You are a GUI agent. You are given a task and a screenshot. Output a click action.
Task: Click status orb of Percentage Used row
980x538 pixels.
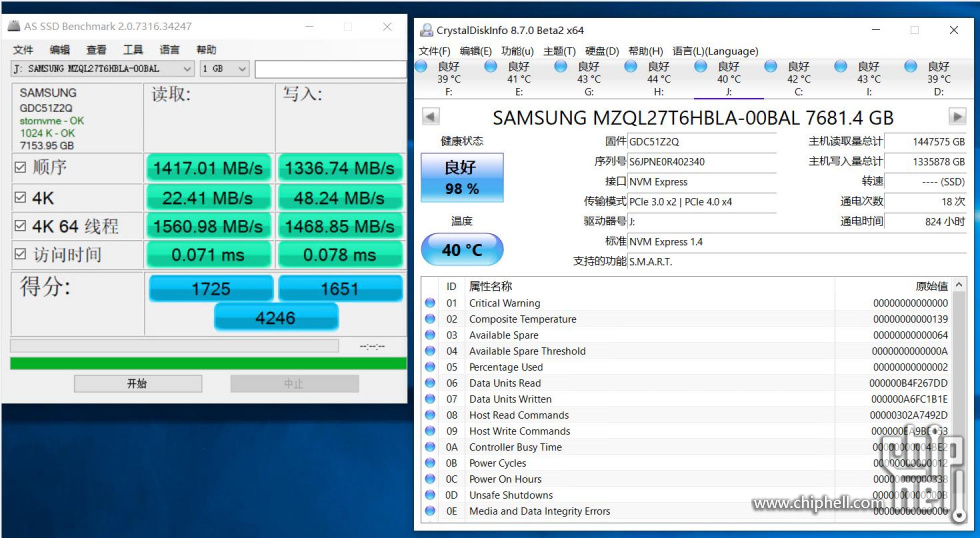coord(430,367)
